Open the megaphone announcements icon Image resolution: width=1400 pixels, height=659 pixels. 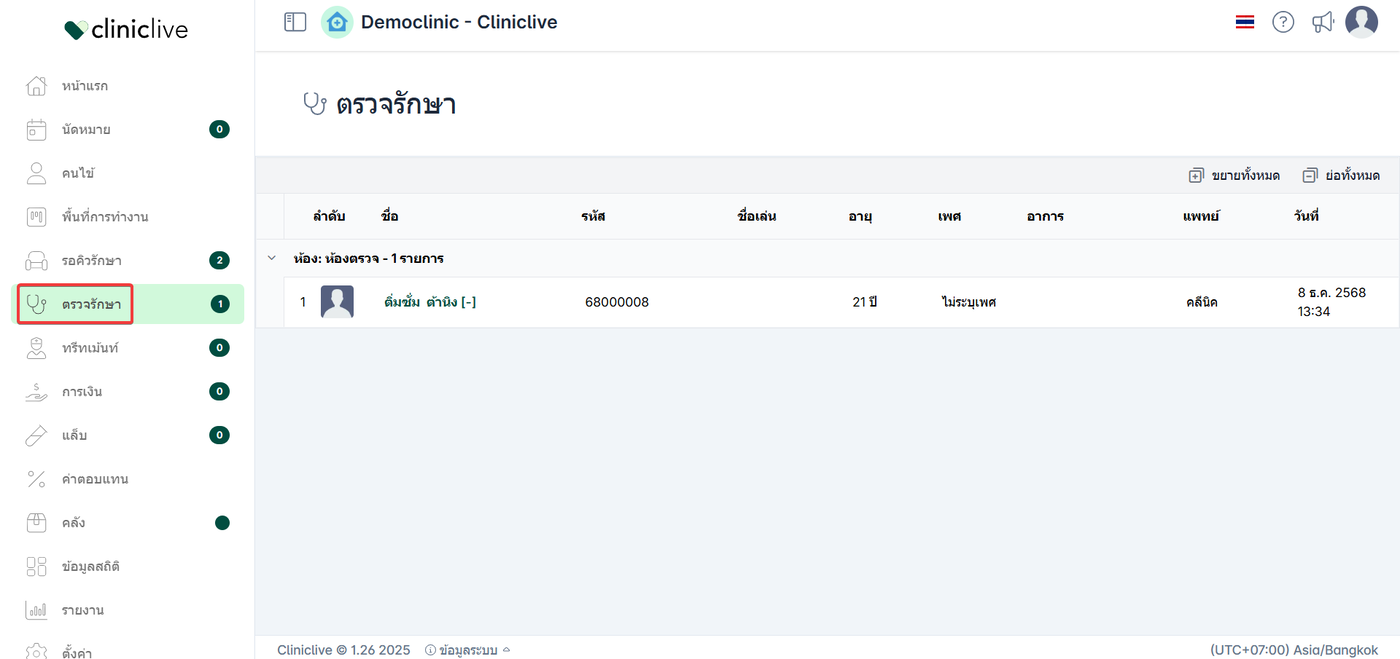[1323, 22]
